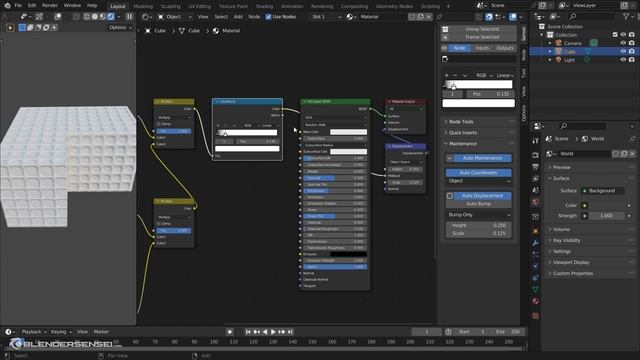Switch to the Inputs tab in sidebar

(x=482, y=48)
